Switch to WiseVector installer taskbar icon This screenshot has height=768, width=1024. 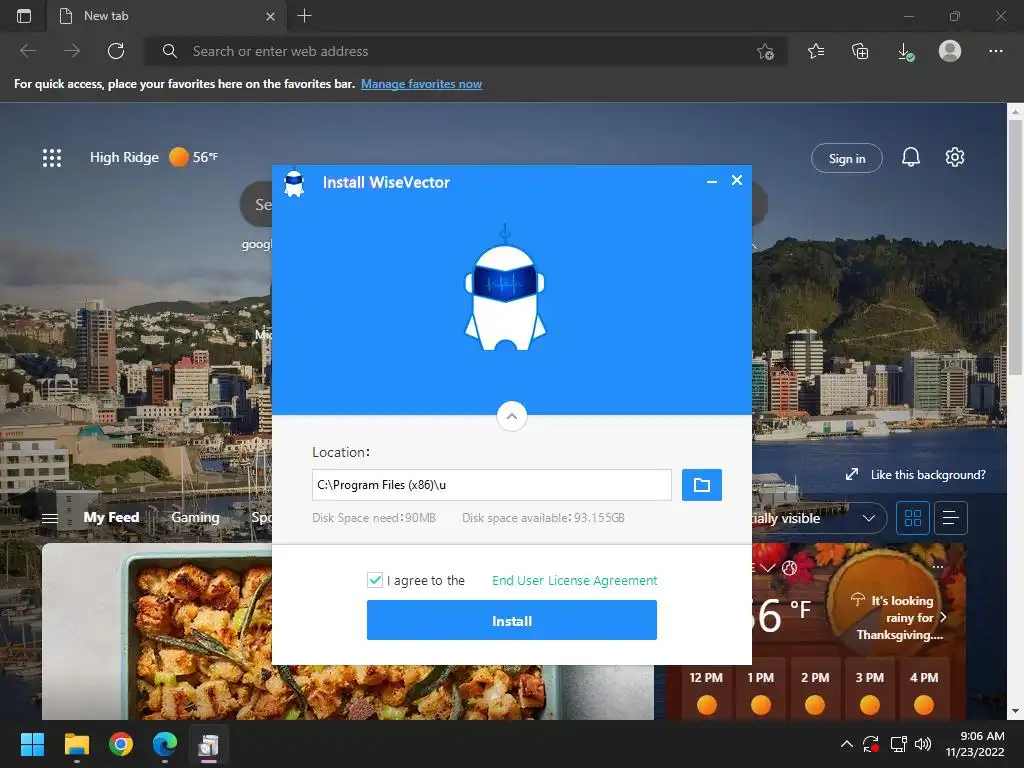(209, 744)
